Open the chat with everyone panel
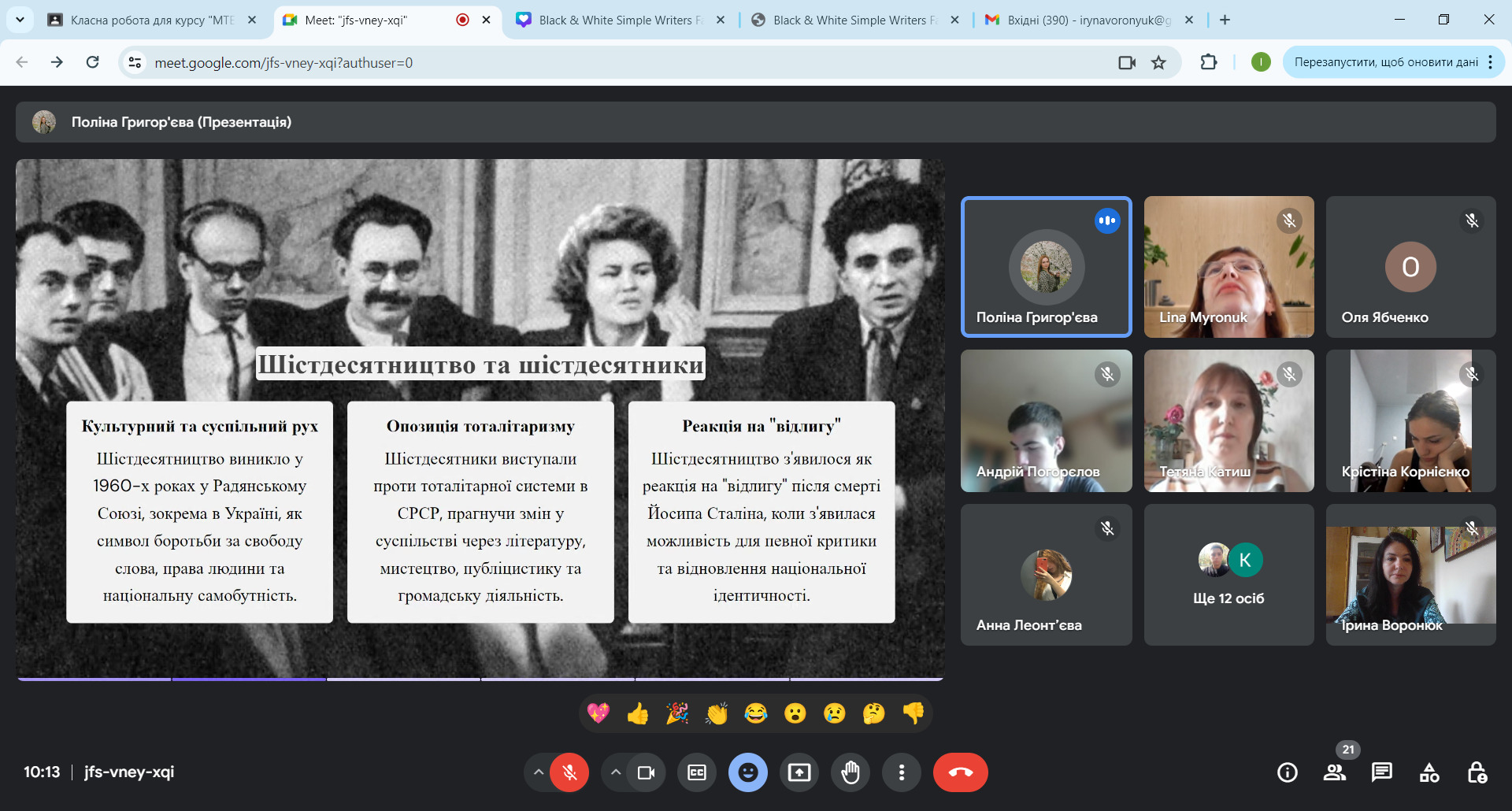This screenshot has width=1512, height=811. click(1381, 772)
